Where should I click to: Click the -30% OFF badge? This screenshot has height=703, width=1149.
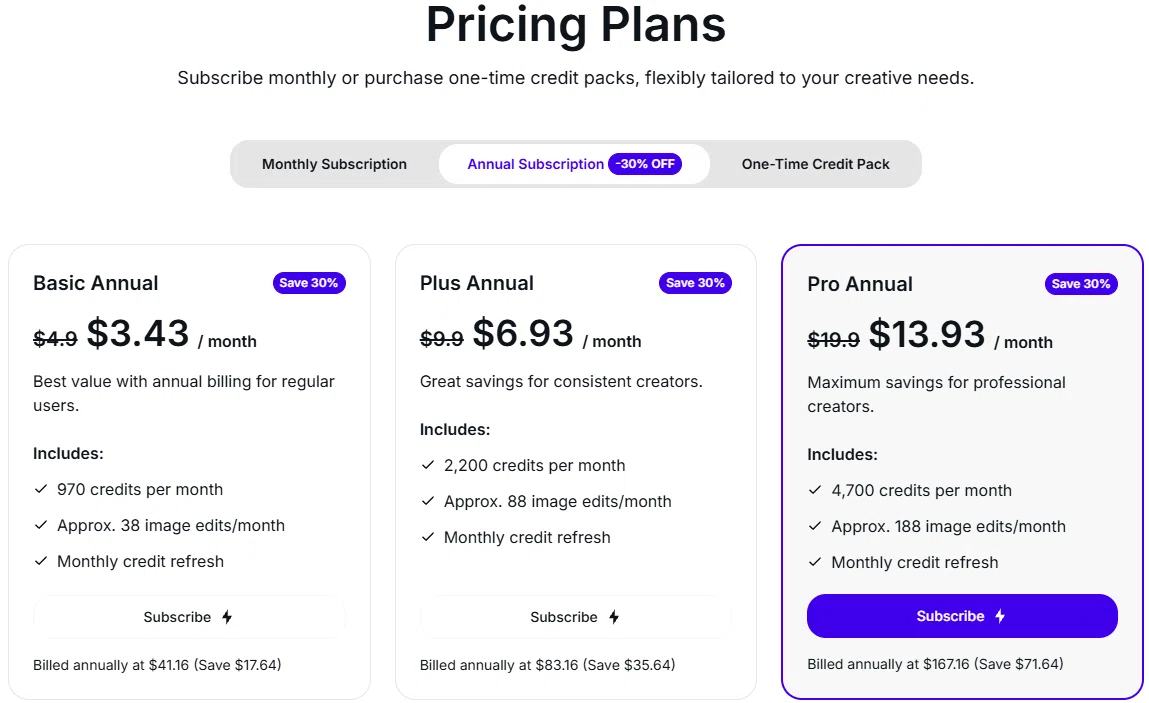tap(645, 164)
